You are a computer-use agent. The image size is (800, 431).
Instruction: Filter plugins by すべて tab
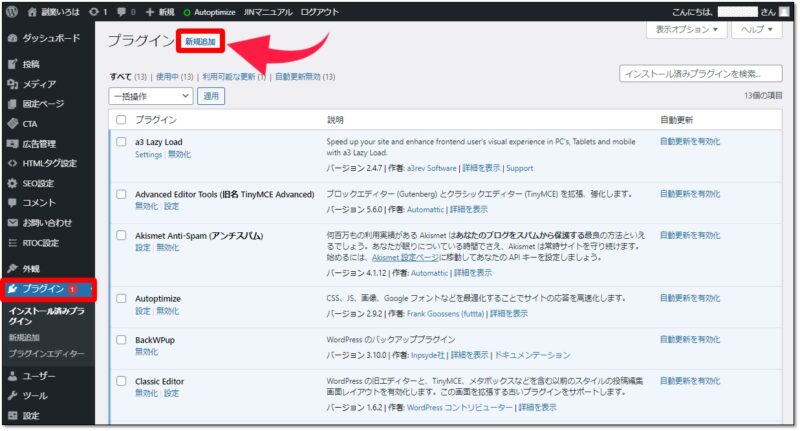point(120,77)
